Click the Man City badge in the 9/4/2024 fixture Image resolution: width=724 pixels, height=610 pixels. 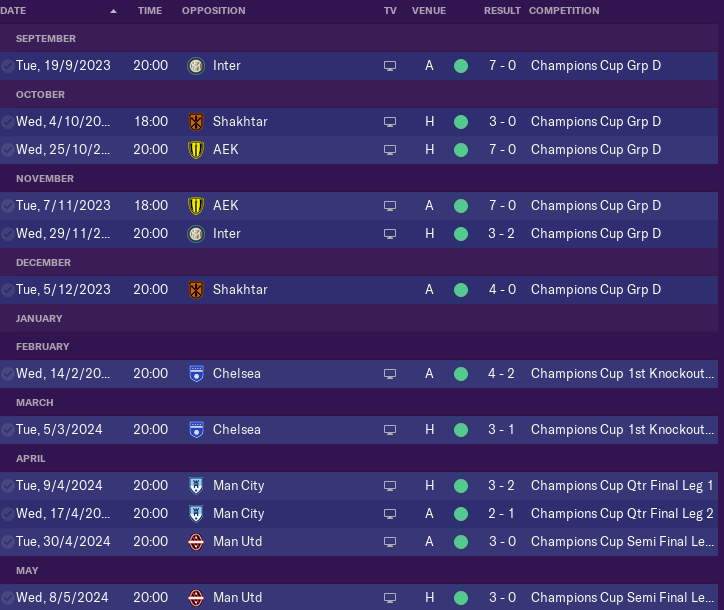(196, 486)
